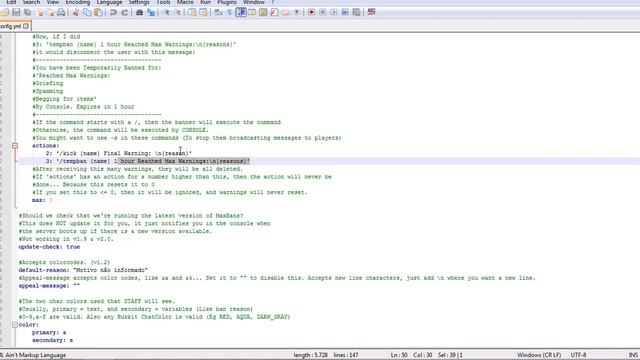Click the 'primary: a' line

tap(49, 333)
